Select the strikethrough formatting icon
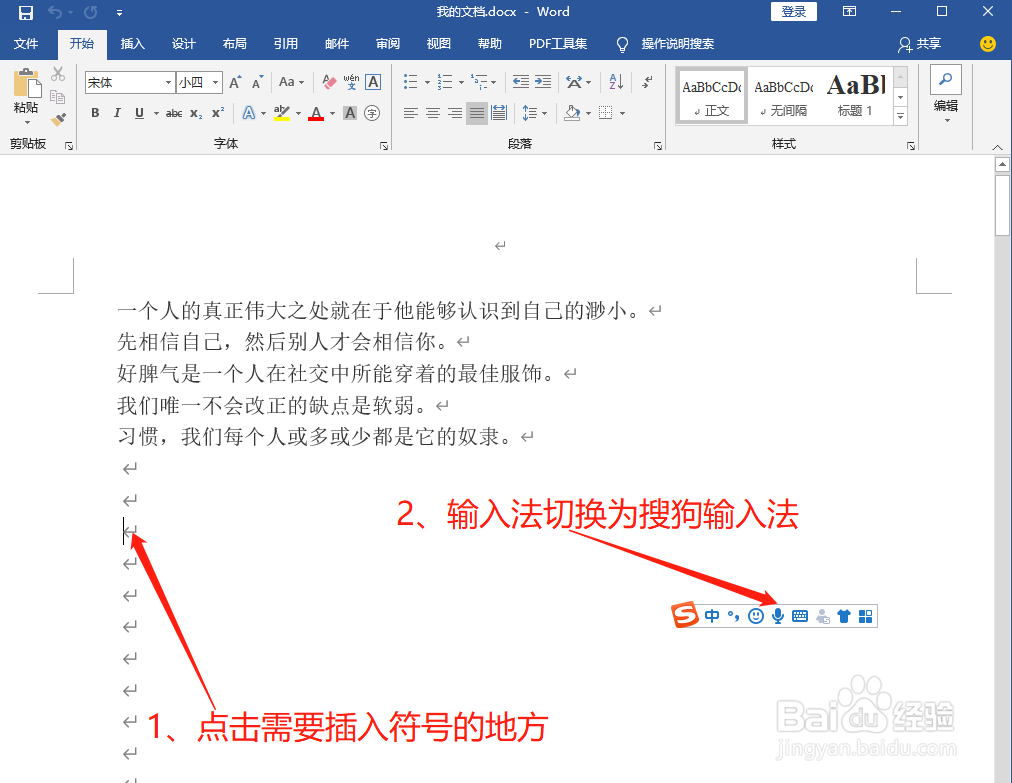Viewport: 1012px width, 783px height. pyautogui.click(x=173, y=112)
